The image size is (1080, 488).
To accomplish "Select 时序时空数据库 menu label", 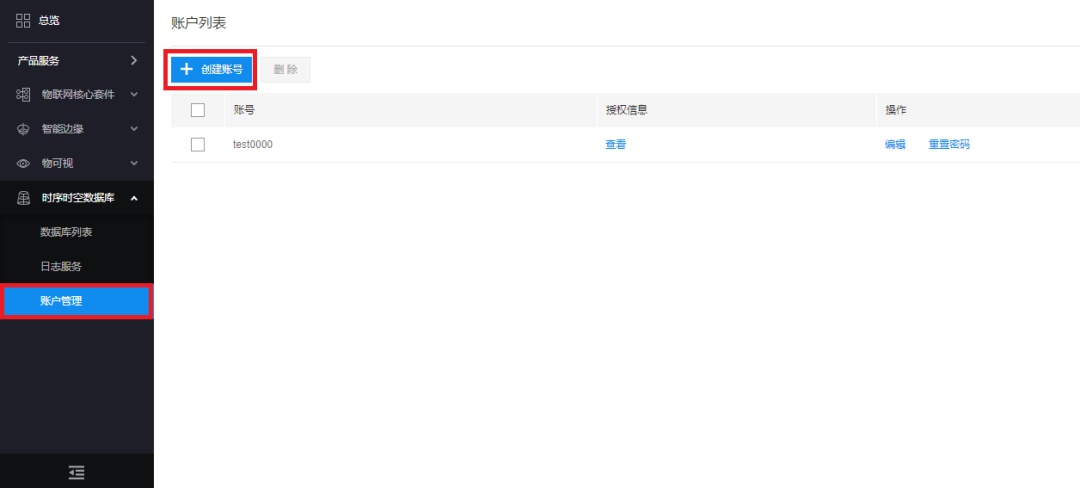I will point(78,198).
